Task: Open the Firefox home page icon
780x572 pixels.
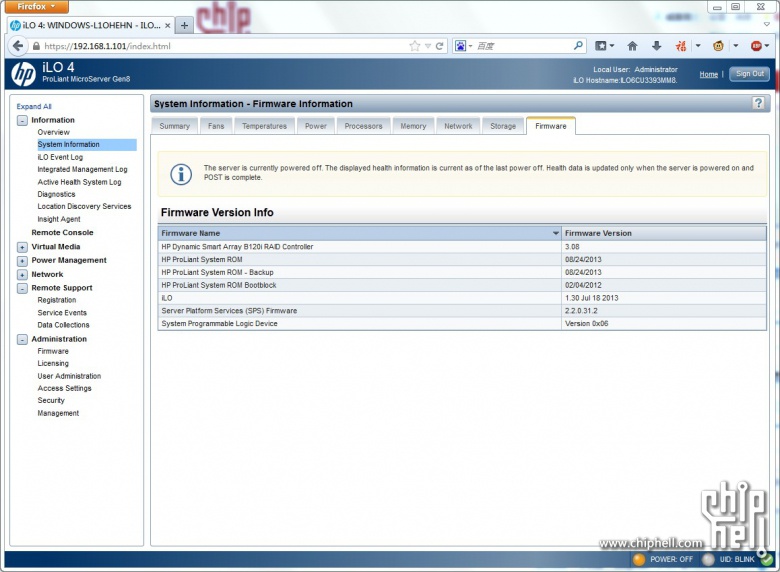Action: tap(632, 46)
